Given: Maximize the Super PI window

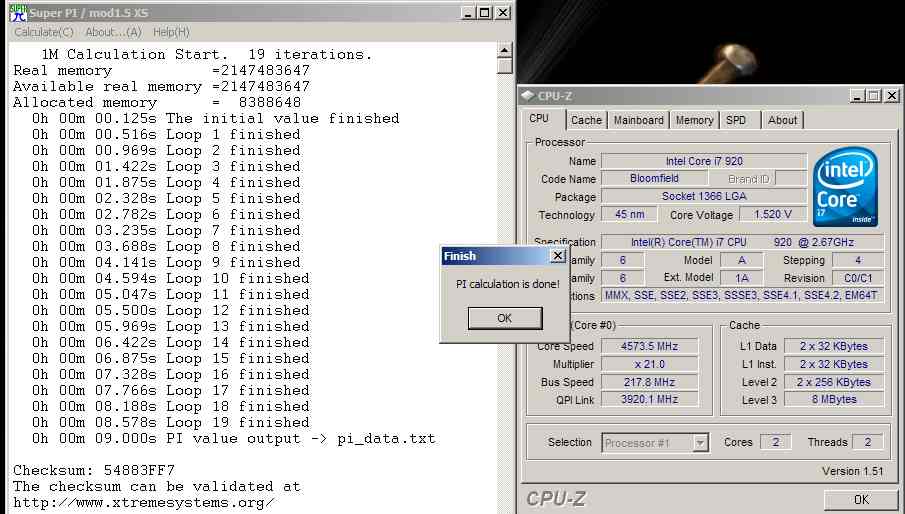Looking at the screenshot, I should click(485, 13).
